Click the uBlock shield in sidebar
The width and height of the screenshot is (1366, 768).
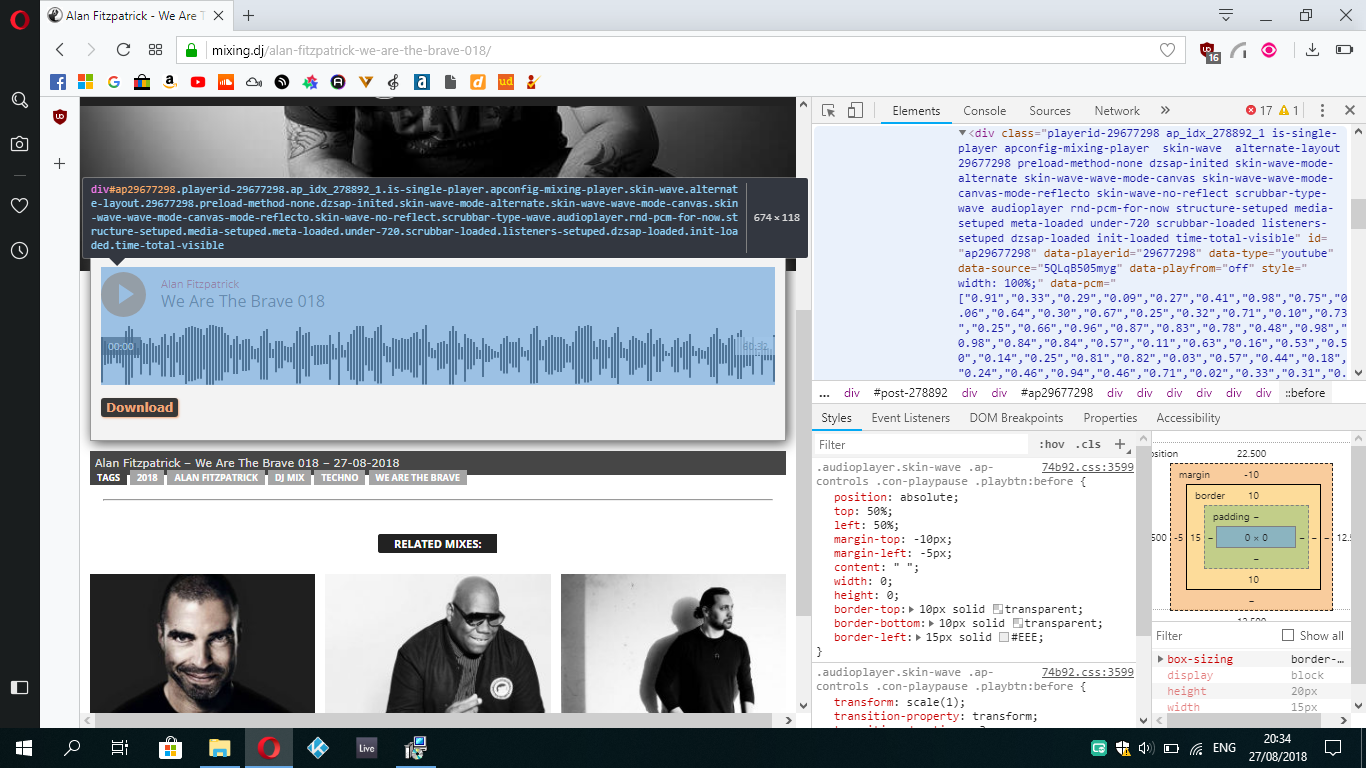point(59,117)
